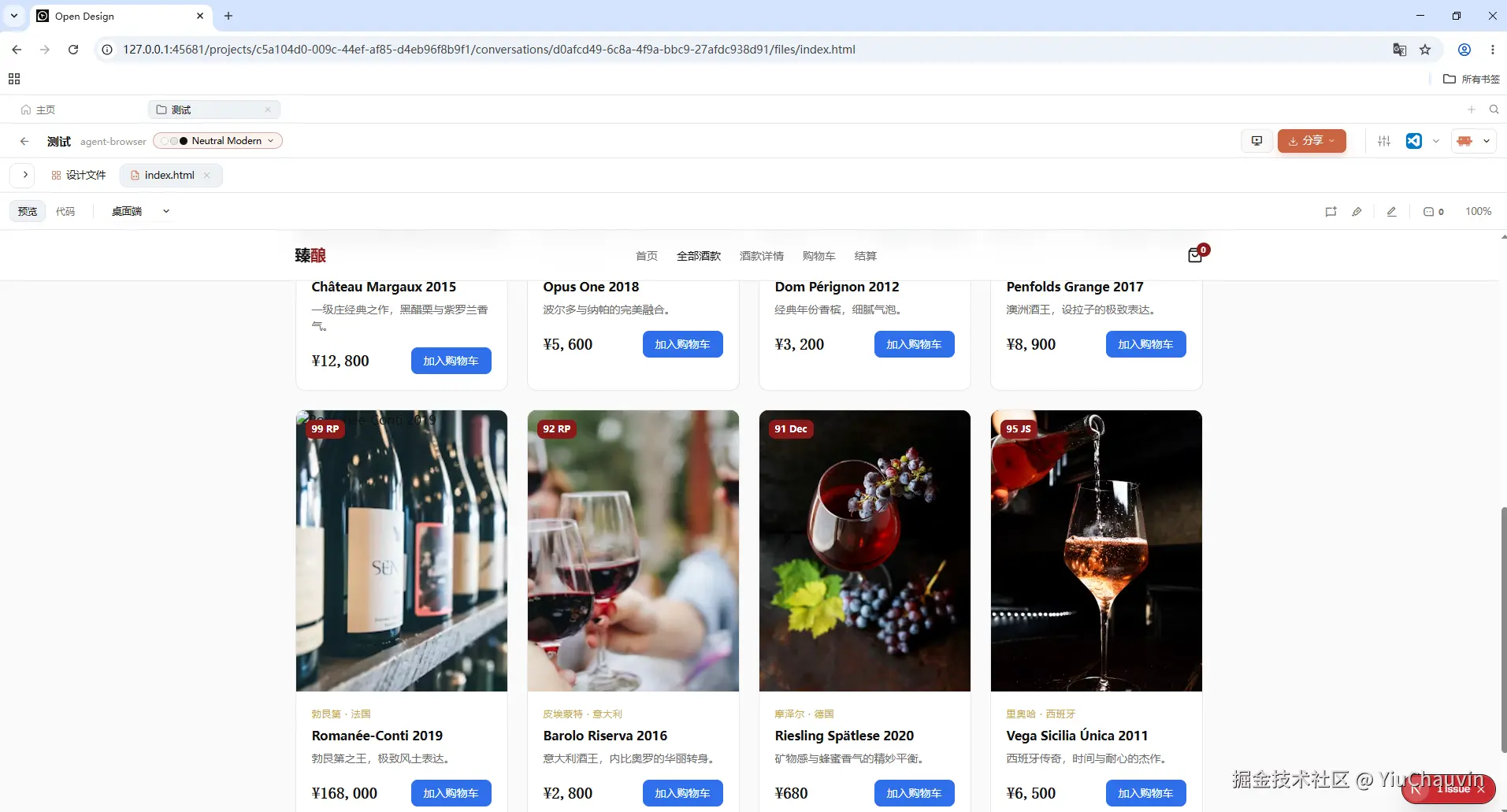Screen dimensions: 1507x812
Task: Add Penfolds Grange 2017 to cart
Action: (x=1146, y=344)
